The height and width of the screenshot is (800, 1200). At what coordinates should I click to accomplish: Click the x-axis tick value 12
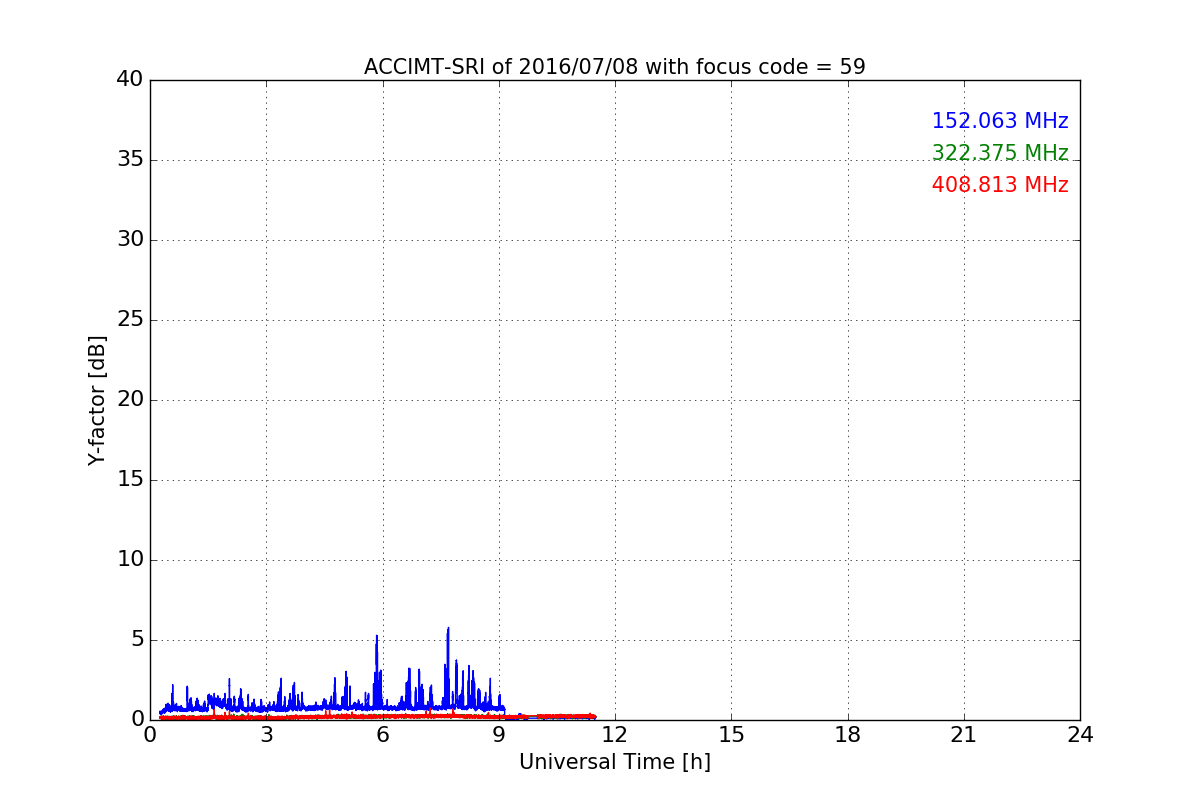point(615,735)
